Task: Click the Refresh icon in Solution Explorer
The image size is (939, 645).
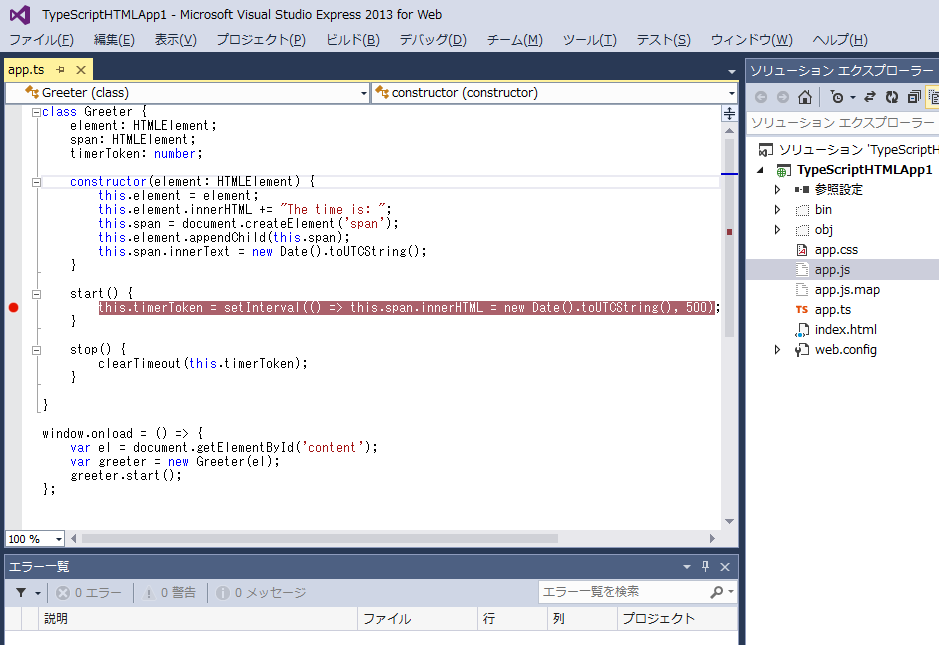Action: [892, 97]
